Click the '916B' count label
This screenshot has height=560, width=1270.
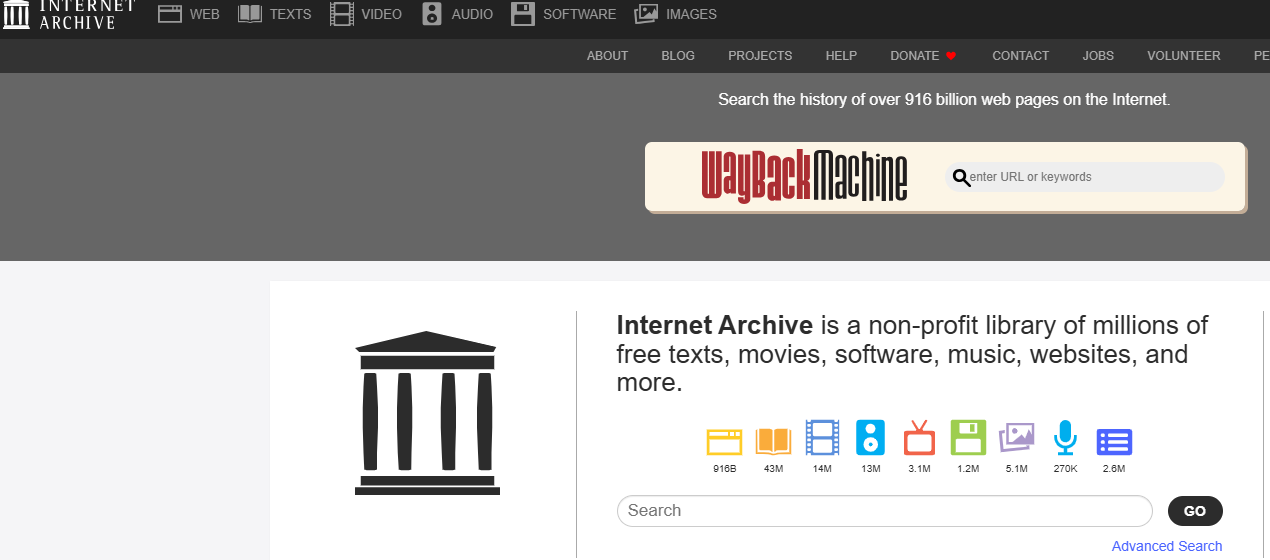pyautogui.click(x=724, y=469)
